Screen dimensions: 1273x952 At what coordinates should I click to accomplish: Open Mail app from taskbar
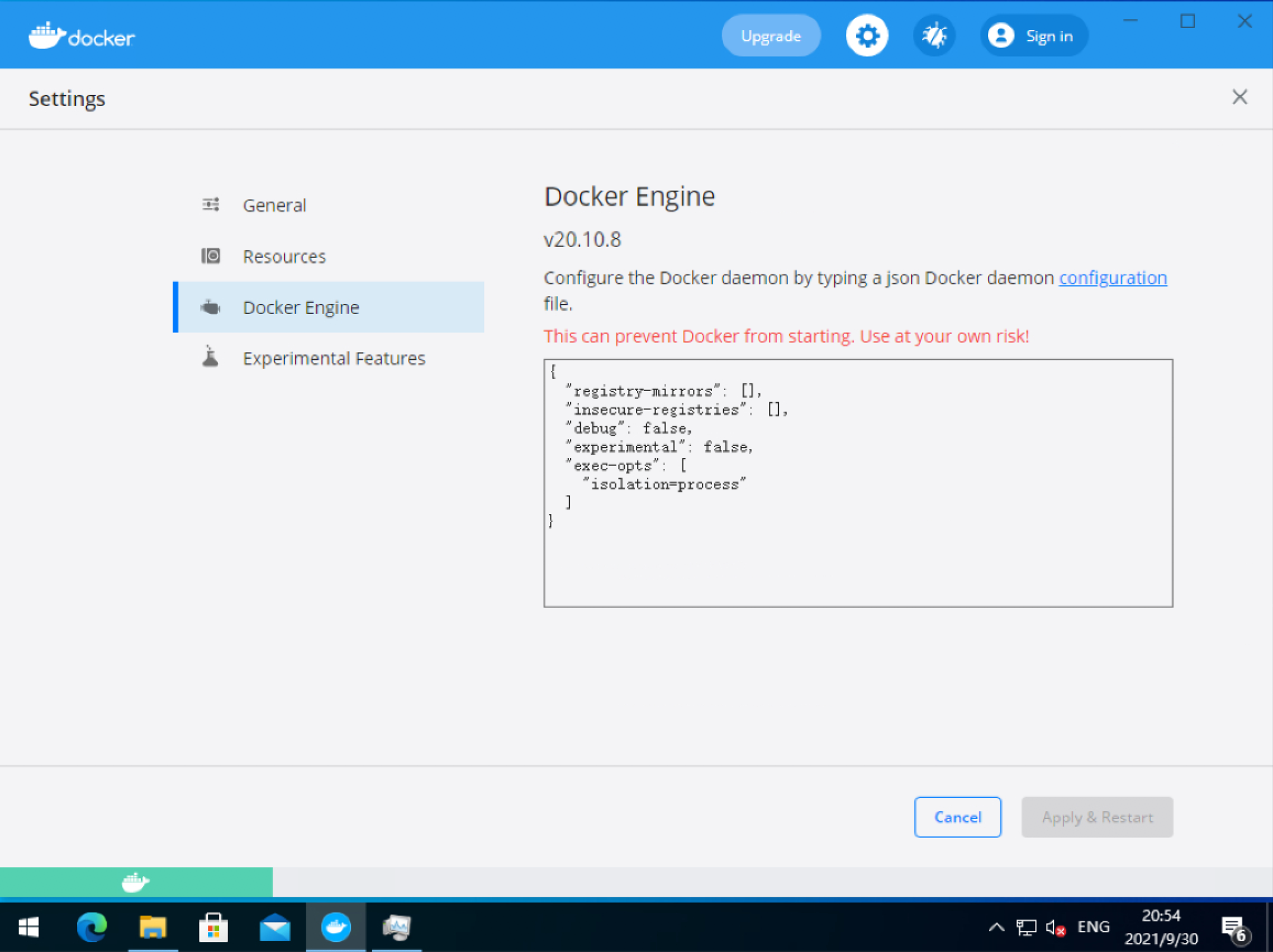click(274, 927)
